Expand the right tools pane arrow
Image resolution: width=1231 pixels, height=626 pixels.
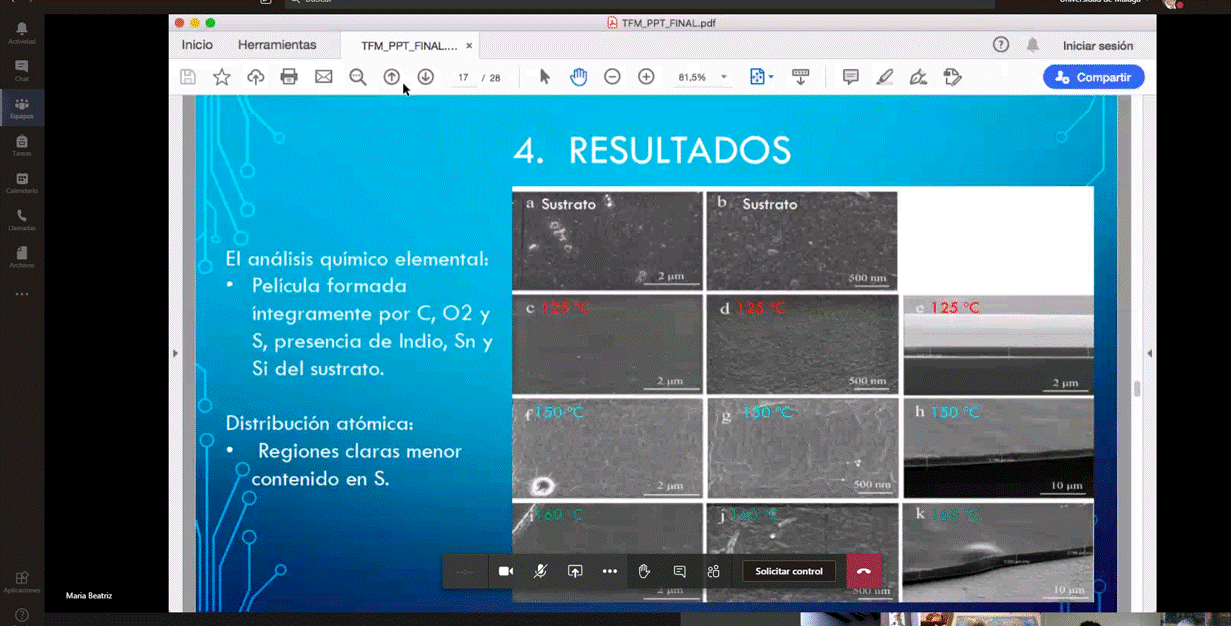[1149, 353]
